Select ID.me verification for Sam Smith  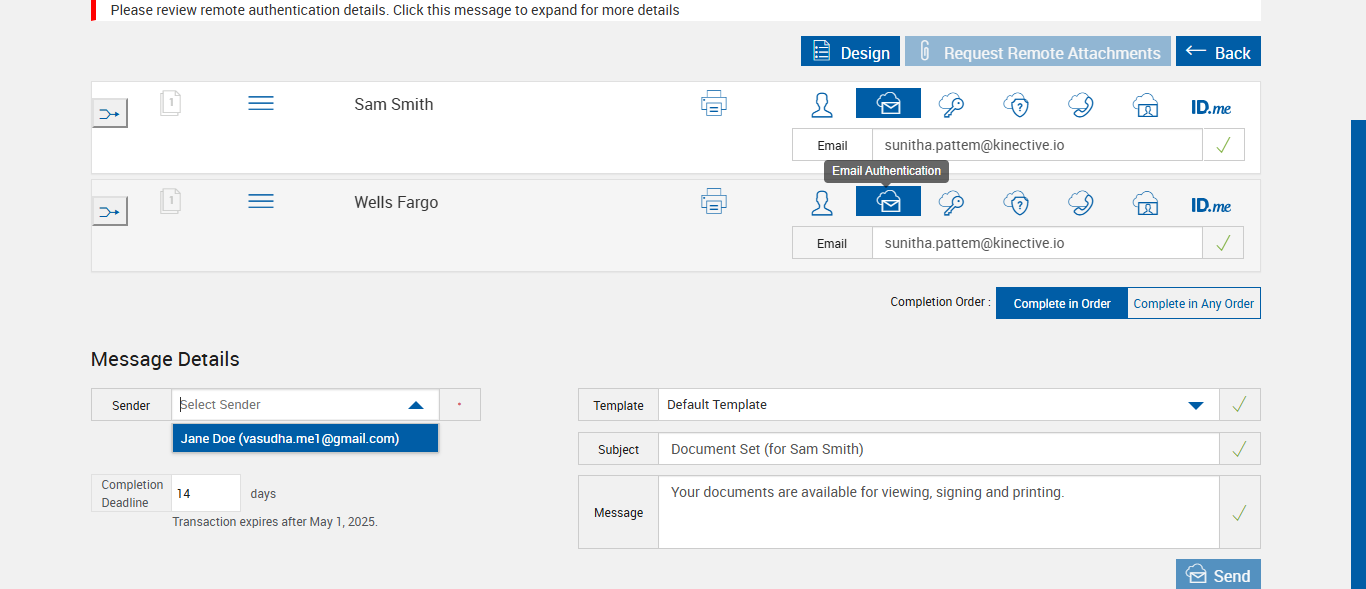coord(1210,106)
